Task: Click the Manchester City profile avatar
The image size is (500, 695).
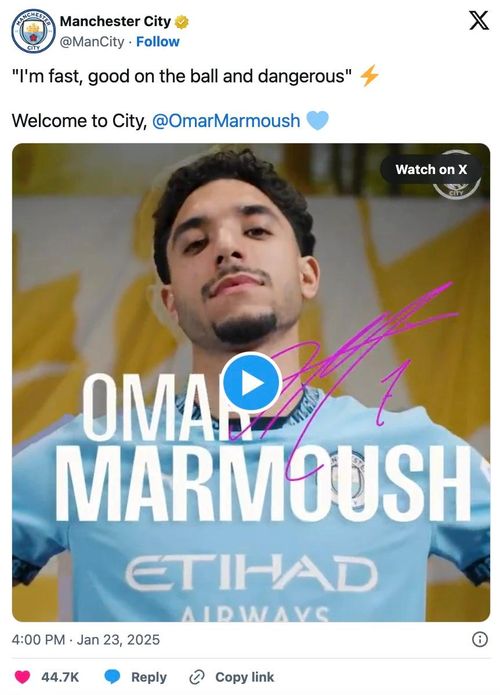Action: pyautogui.click(x=33, y=31)
